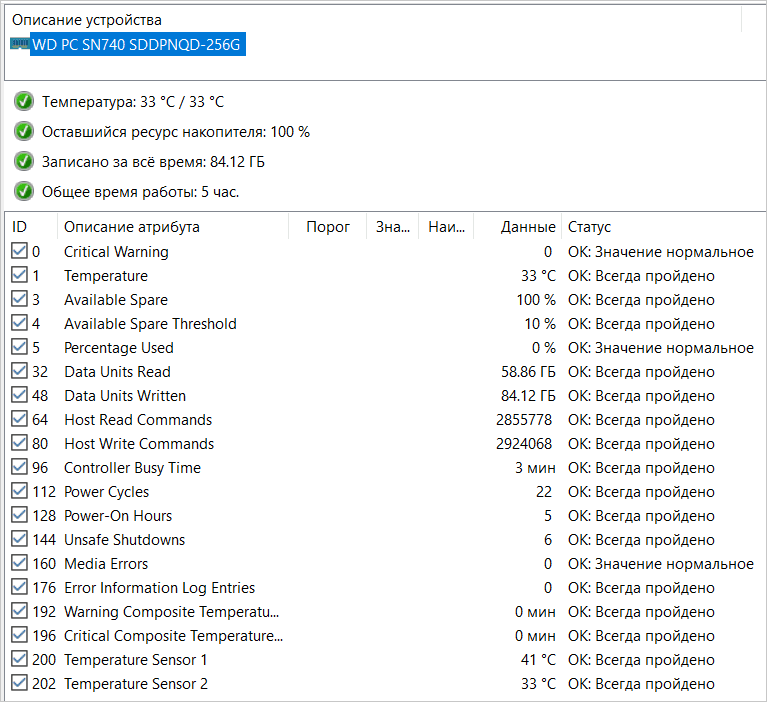Click the 2855778 Host Read Commands value
The image size is (767, 702).
(524, 420)
